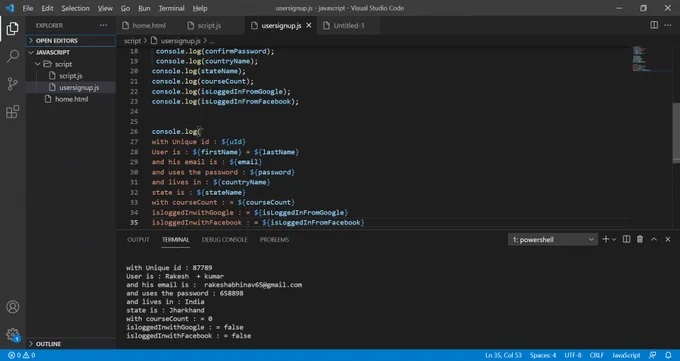Change line ending via CRLF

tap(597, 355)
